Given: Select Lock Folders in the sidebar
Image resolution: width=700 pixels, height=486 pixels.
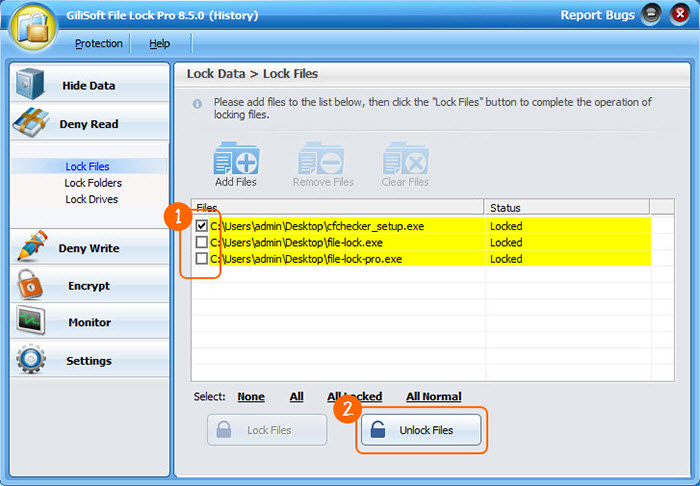Looking at the screenshot, I should pos(93,183).
